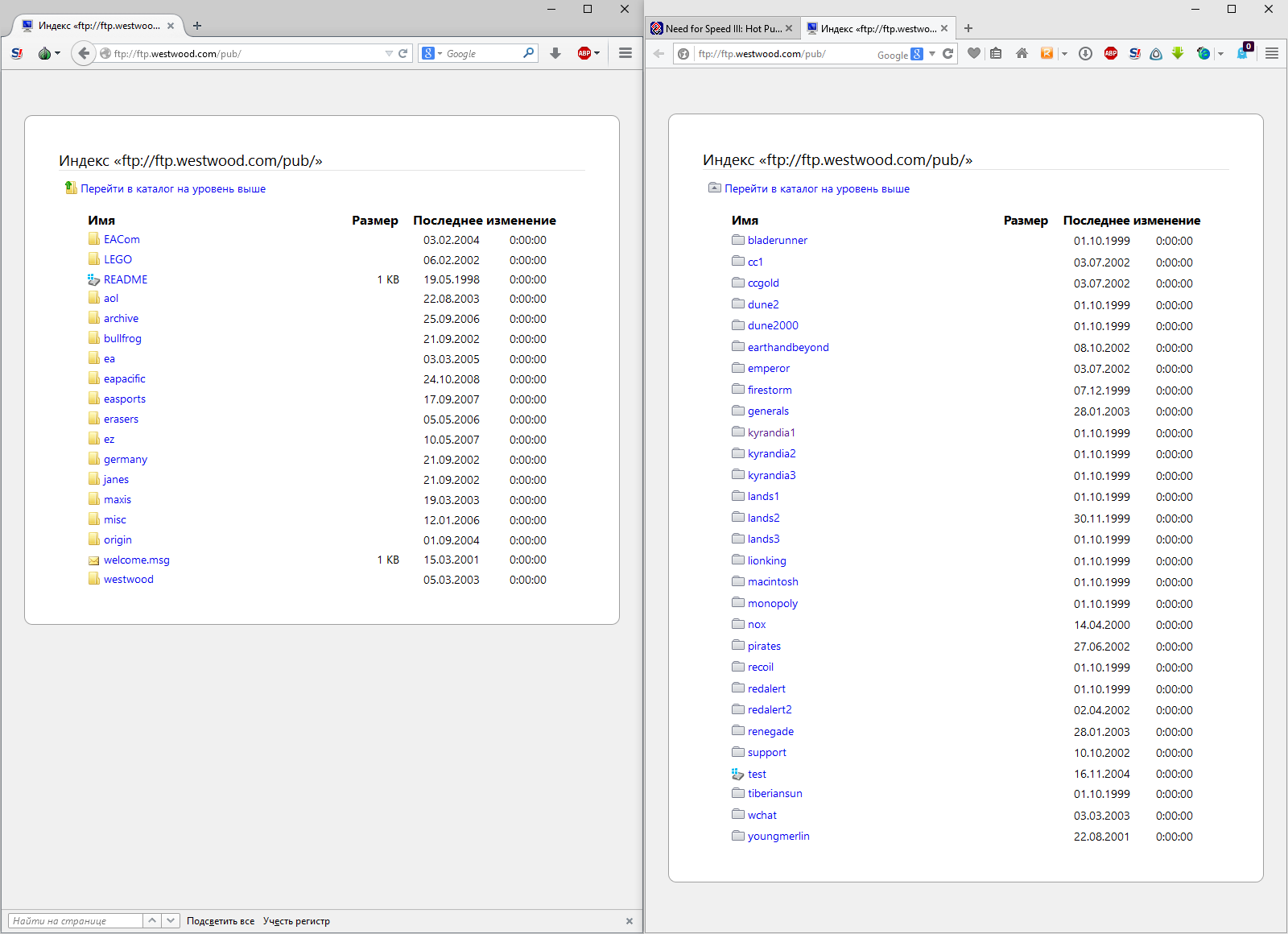The height and width of the screenshot is (934, 1288).
Task: Click the back arrow in right browser
Action: pyautogui.click(x=659, y=54)
